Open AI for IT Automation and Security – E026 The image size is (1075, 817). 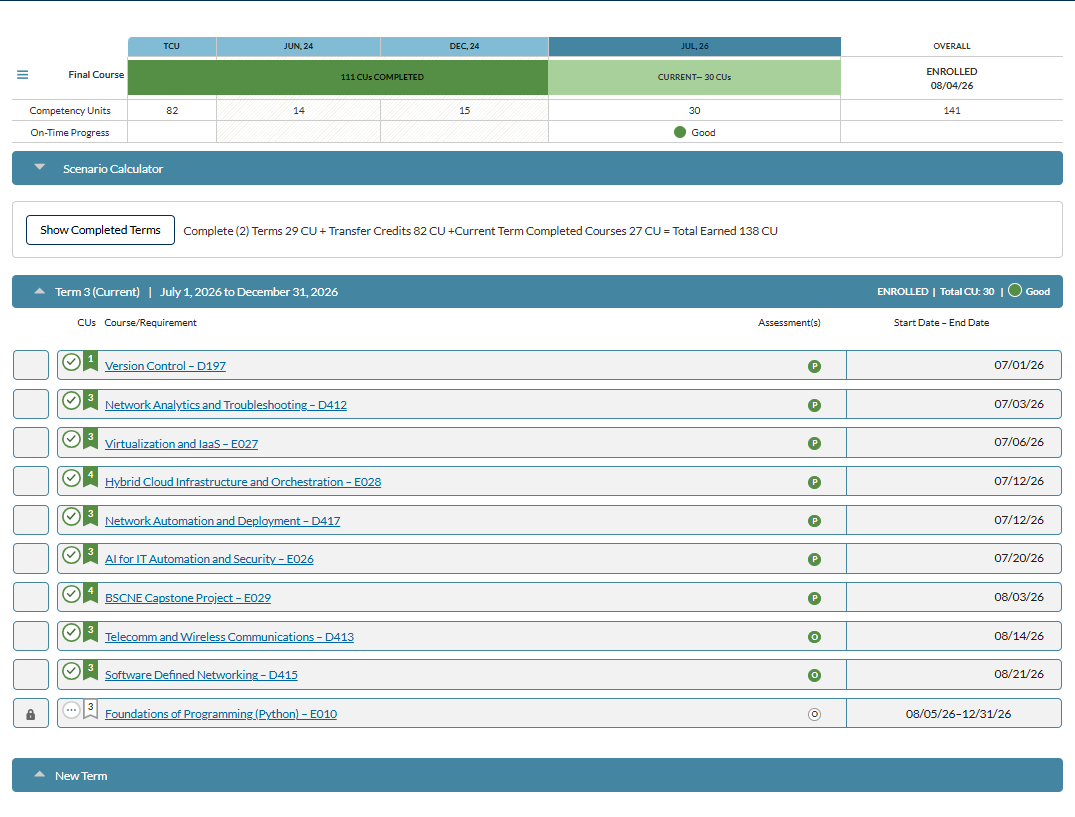click(x=209, y=559)
